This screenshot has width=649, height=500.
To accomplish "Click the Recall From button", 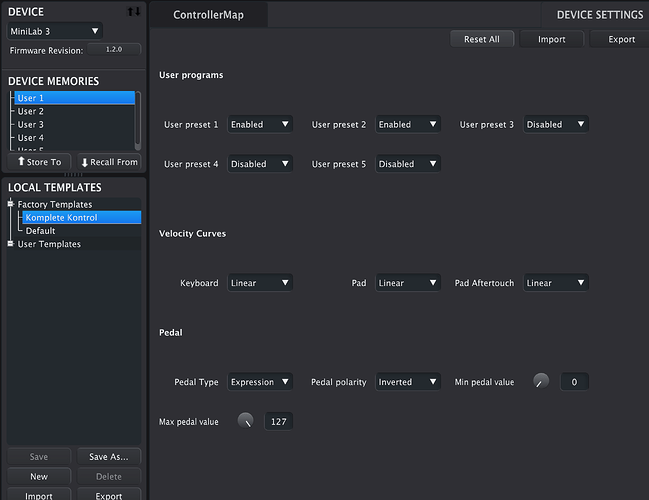I will 109,162.
